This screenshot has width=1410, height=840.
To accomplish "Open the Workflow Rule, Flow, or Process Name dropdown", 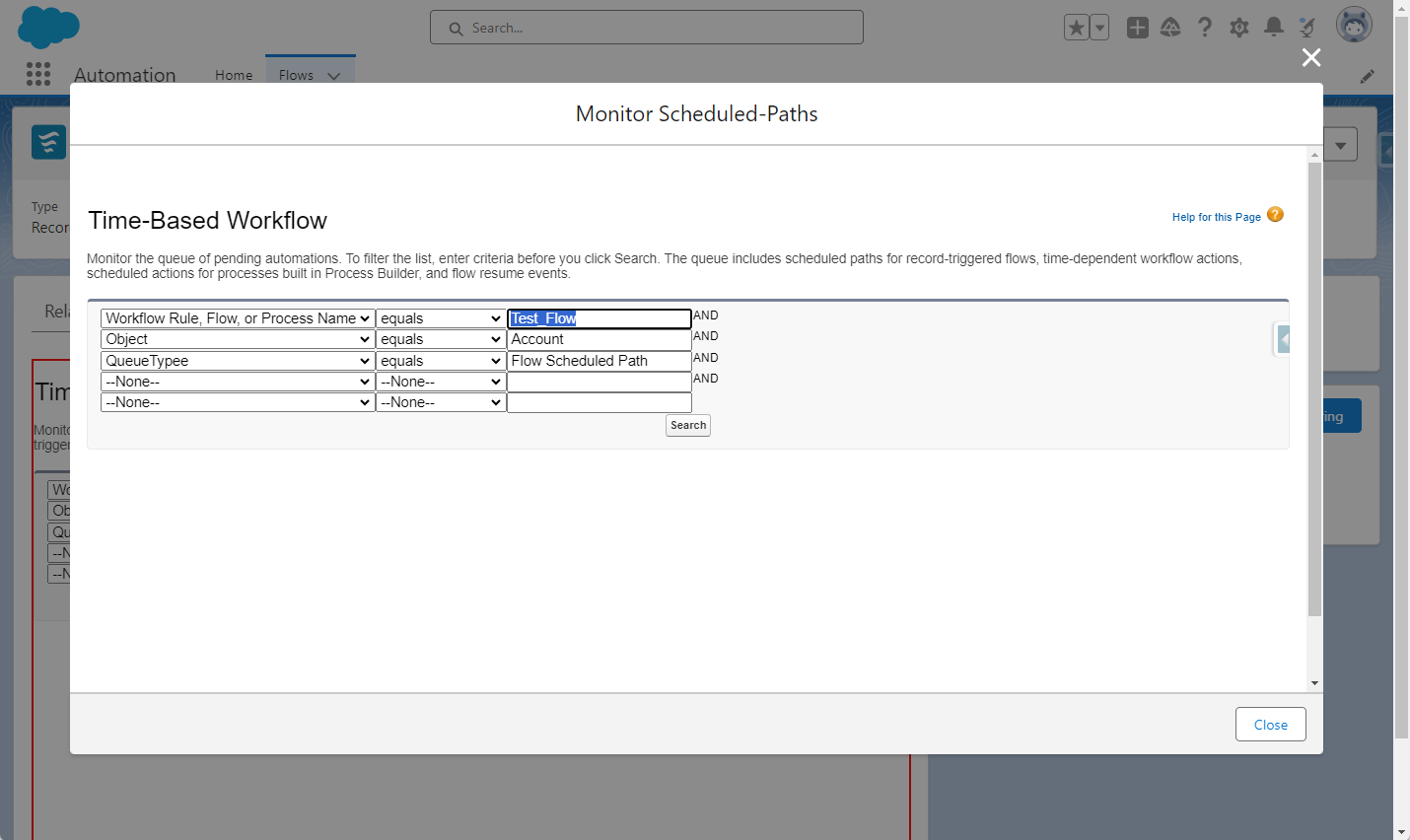I will pyautogui.click(x=238, y=318).
